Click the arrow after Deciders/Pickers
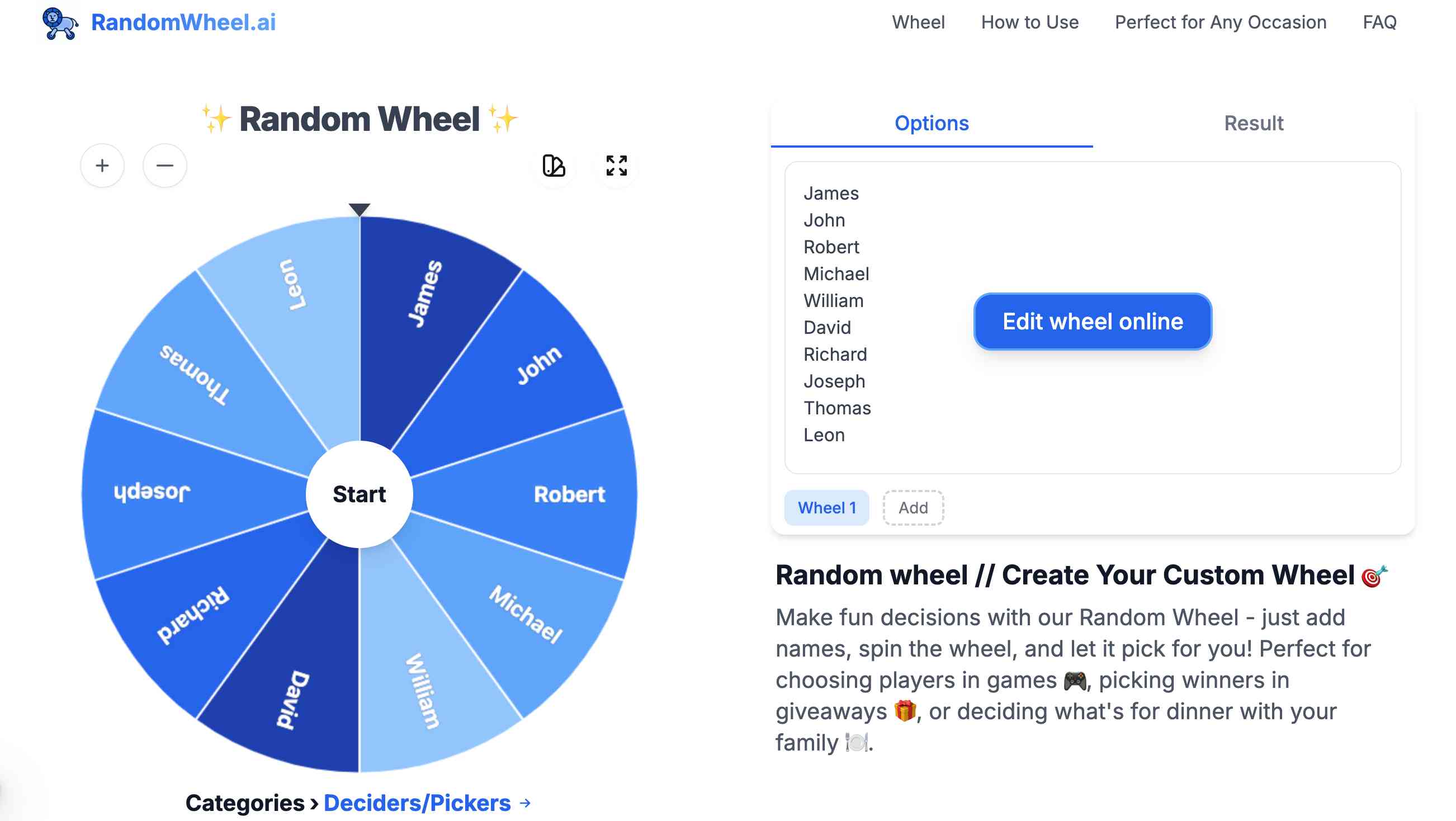Viewport: 1456px width, 821px height. coord(525,803)
